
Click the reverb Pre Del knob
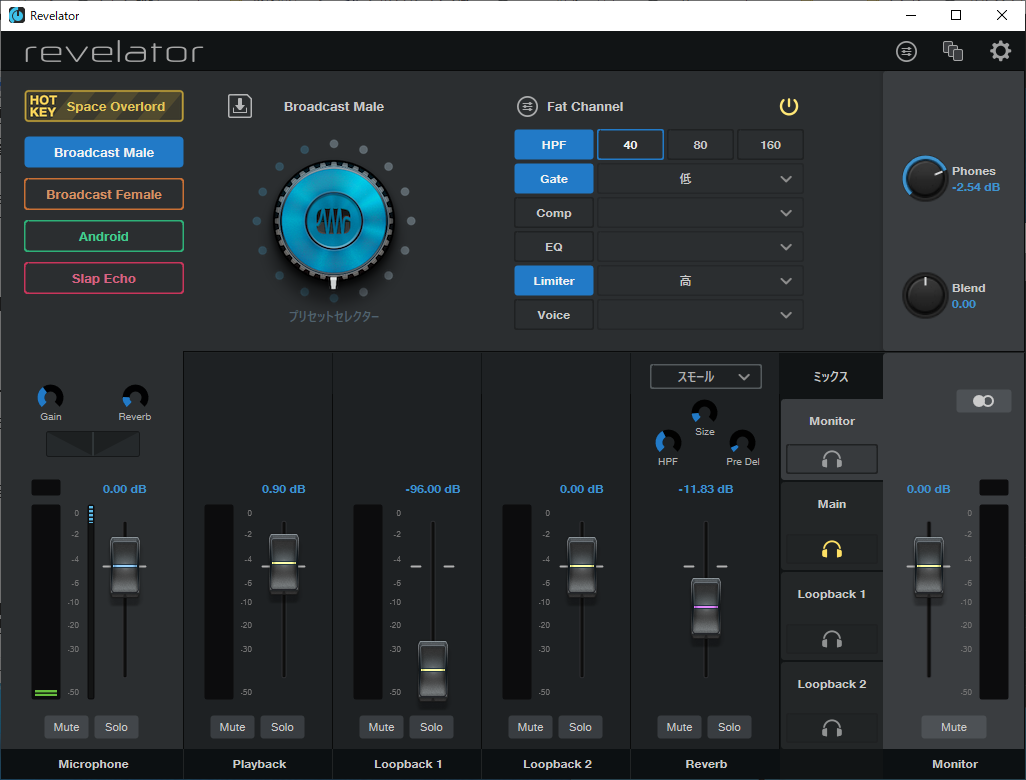coord(742,442)
